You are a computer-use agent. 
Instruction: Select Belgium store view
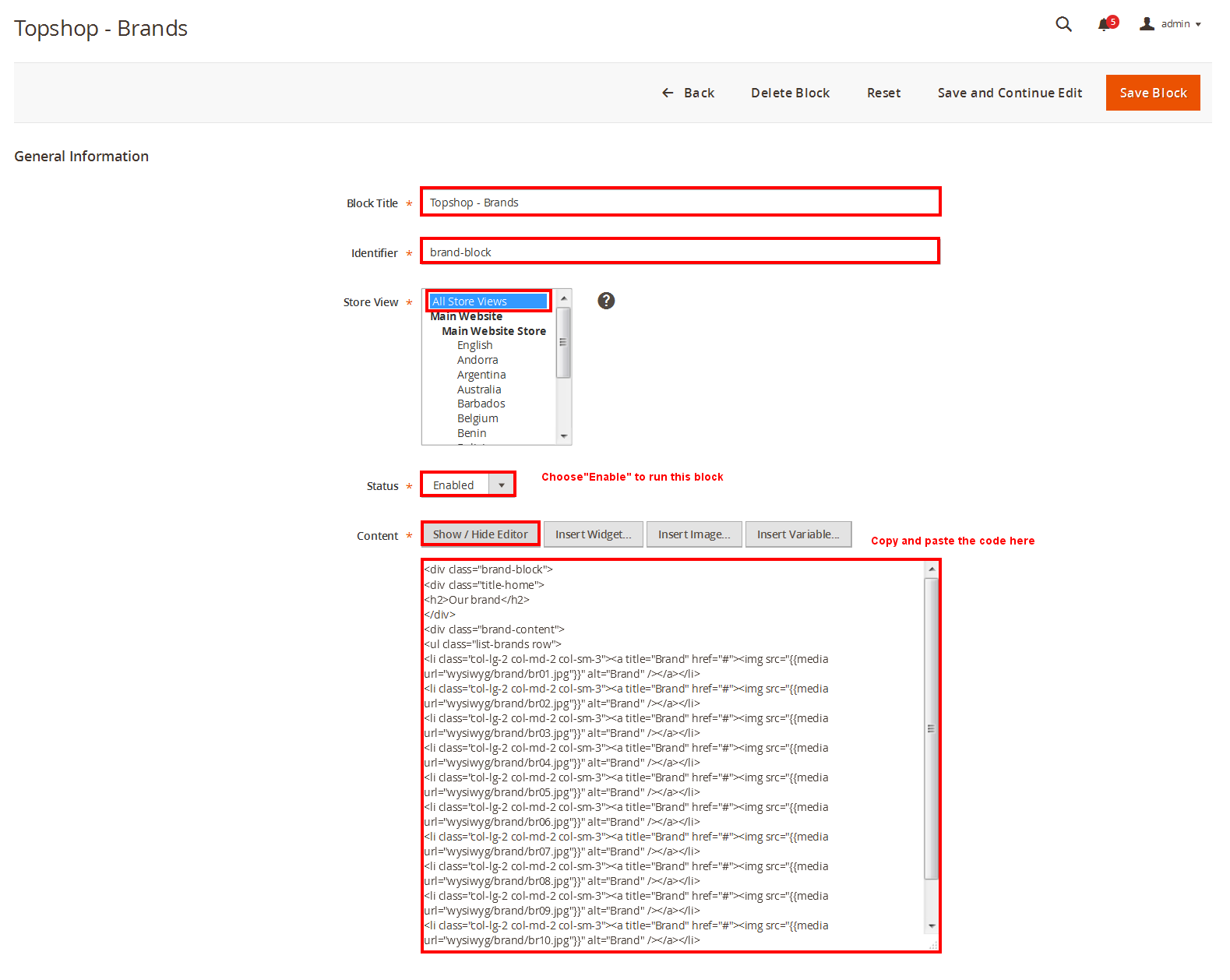click(478, 418)
